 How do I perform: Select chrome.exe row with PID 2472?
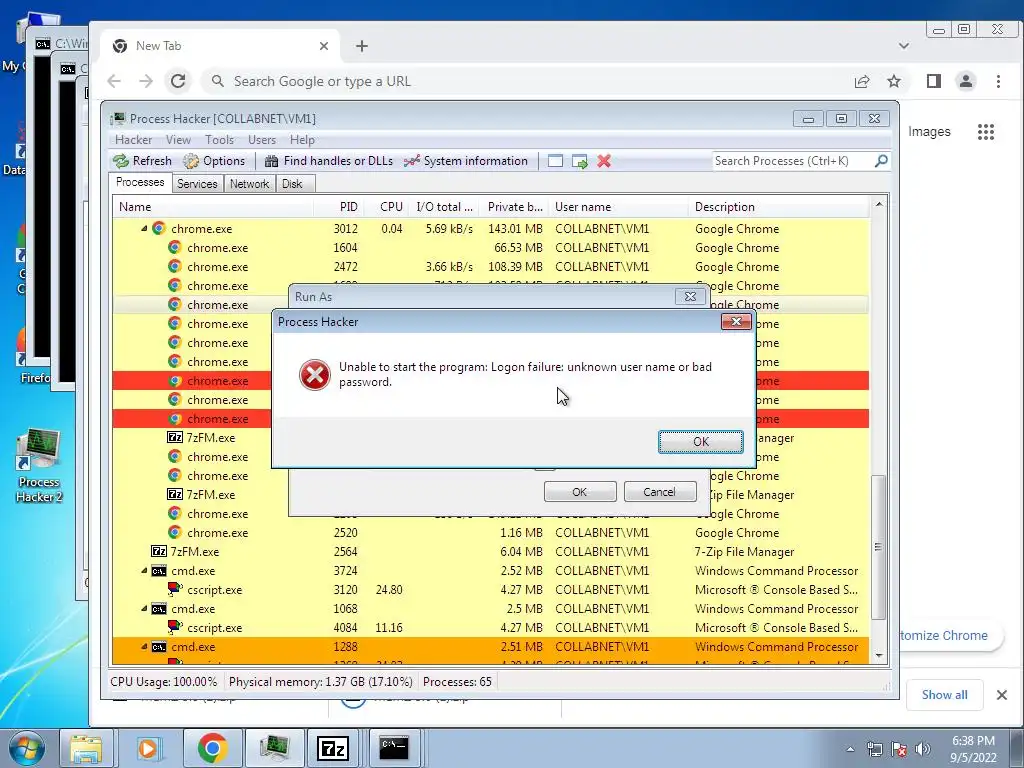490,266
